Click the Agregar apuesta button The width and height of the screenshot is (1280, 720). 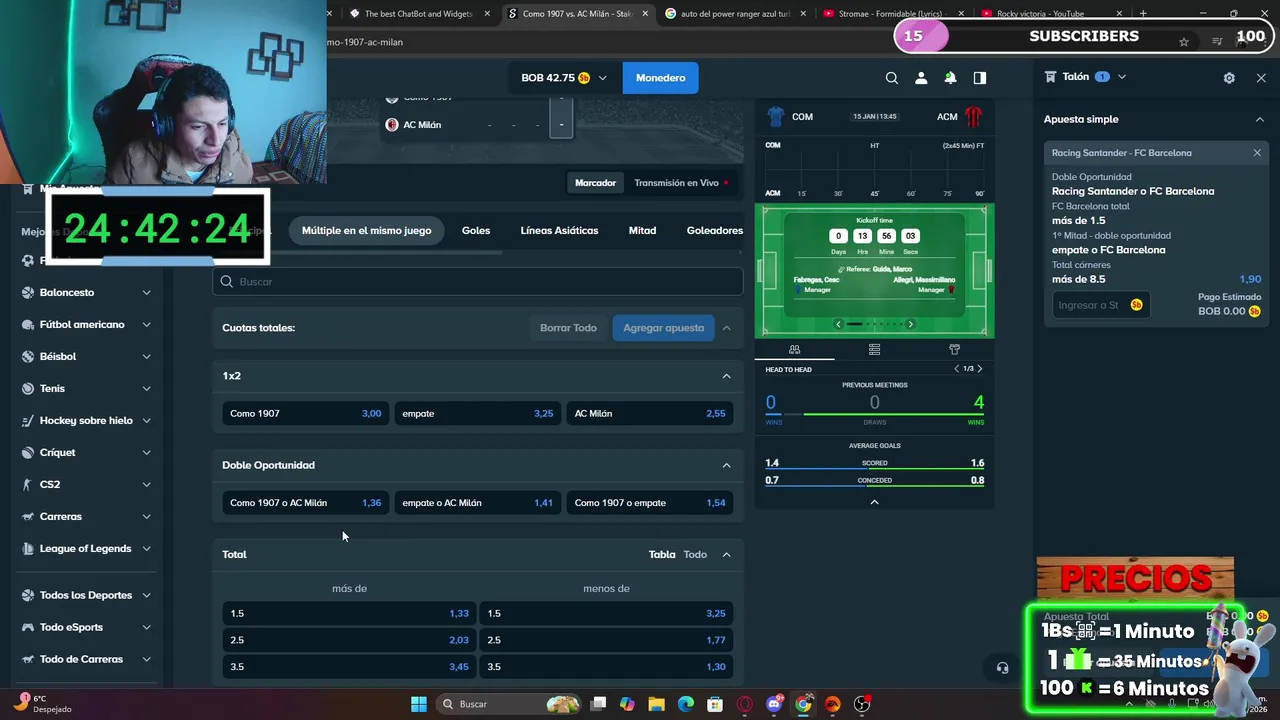point(664,328)
